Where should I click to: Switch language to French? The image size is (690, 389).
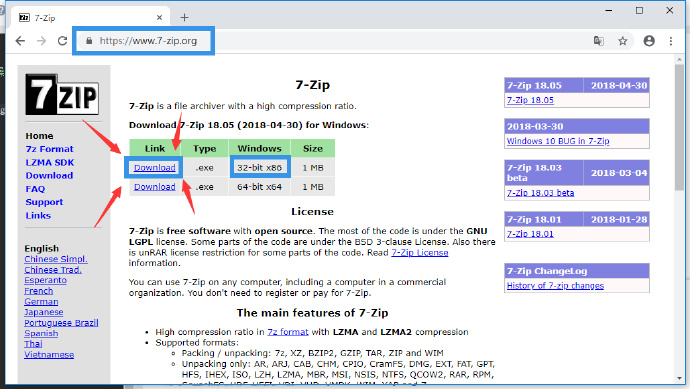(x=39, y=291)
